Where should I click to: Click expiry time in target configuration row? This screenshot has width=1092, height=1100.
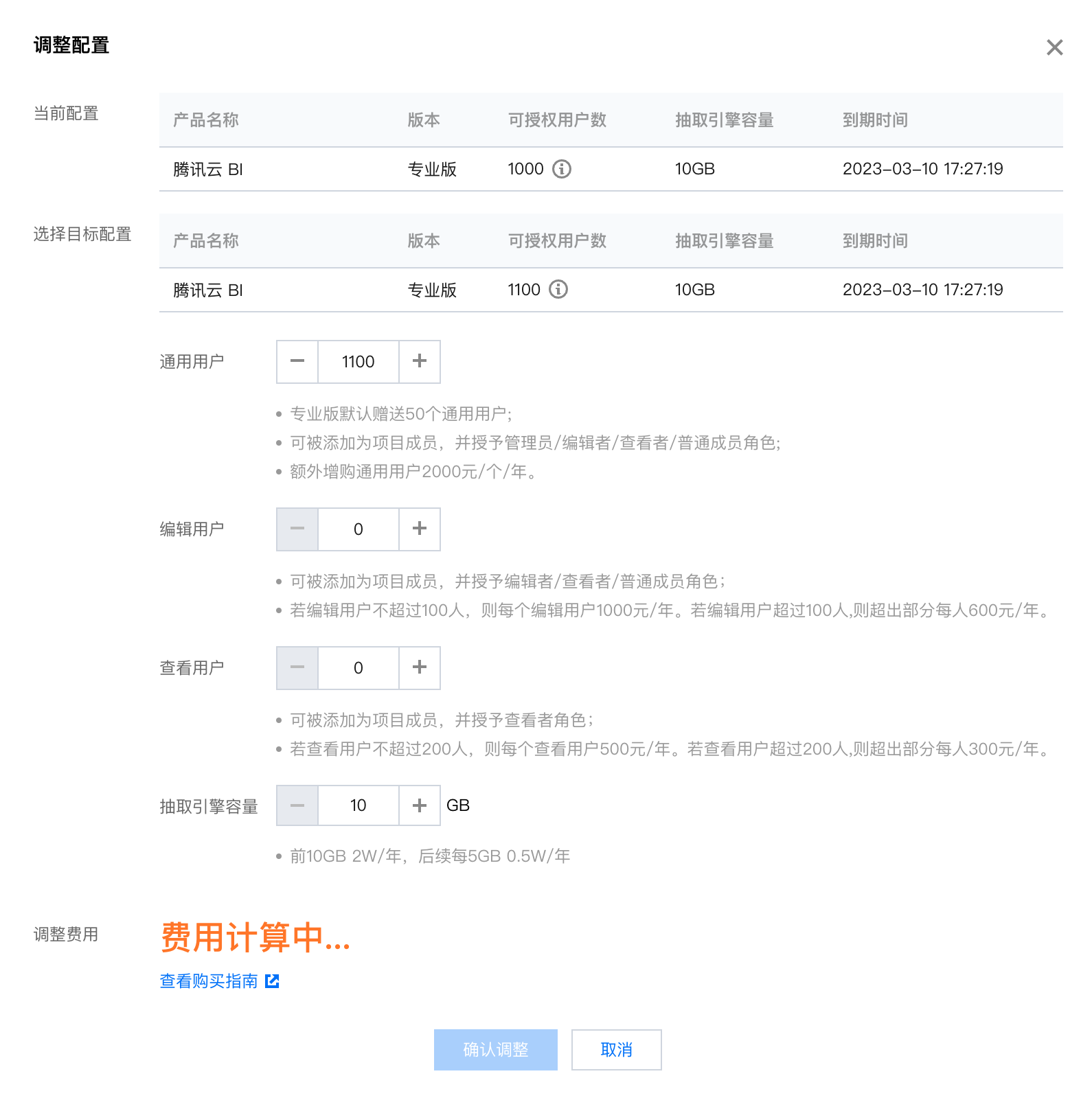coord(923,290)
